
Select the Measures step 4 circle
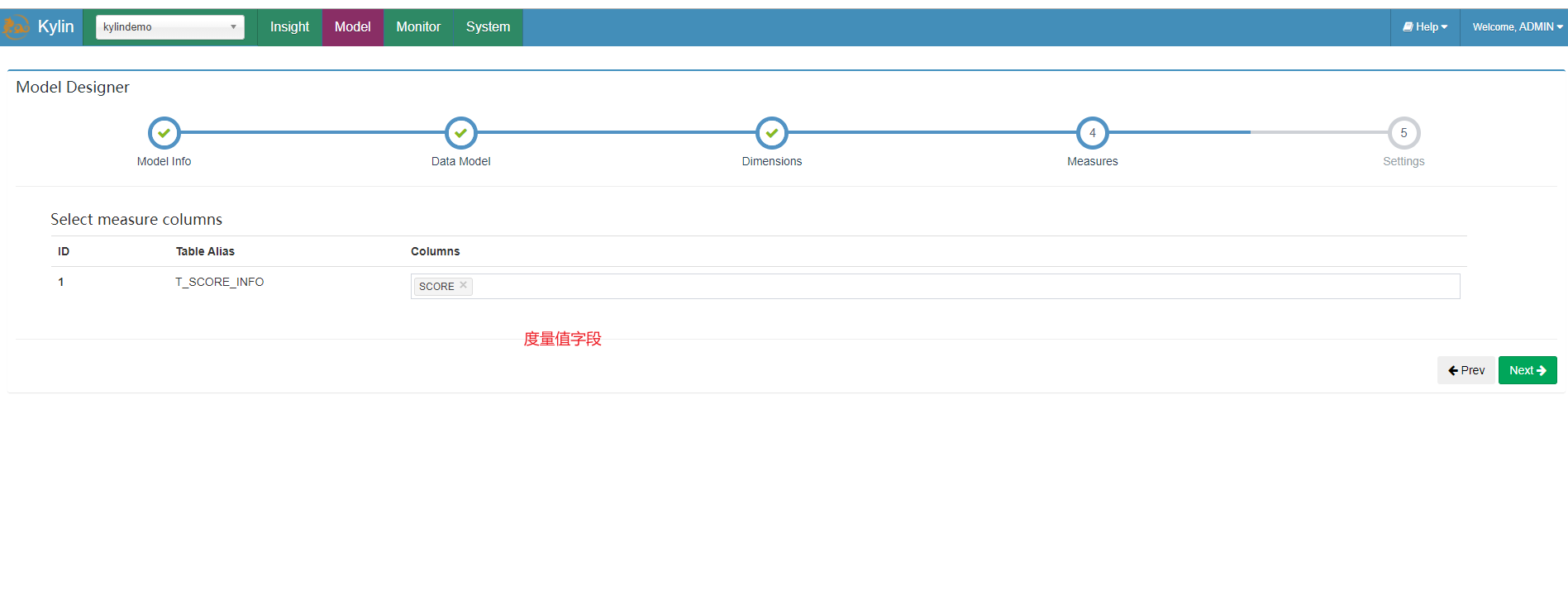(1093, 133)
